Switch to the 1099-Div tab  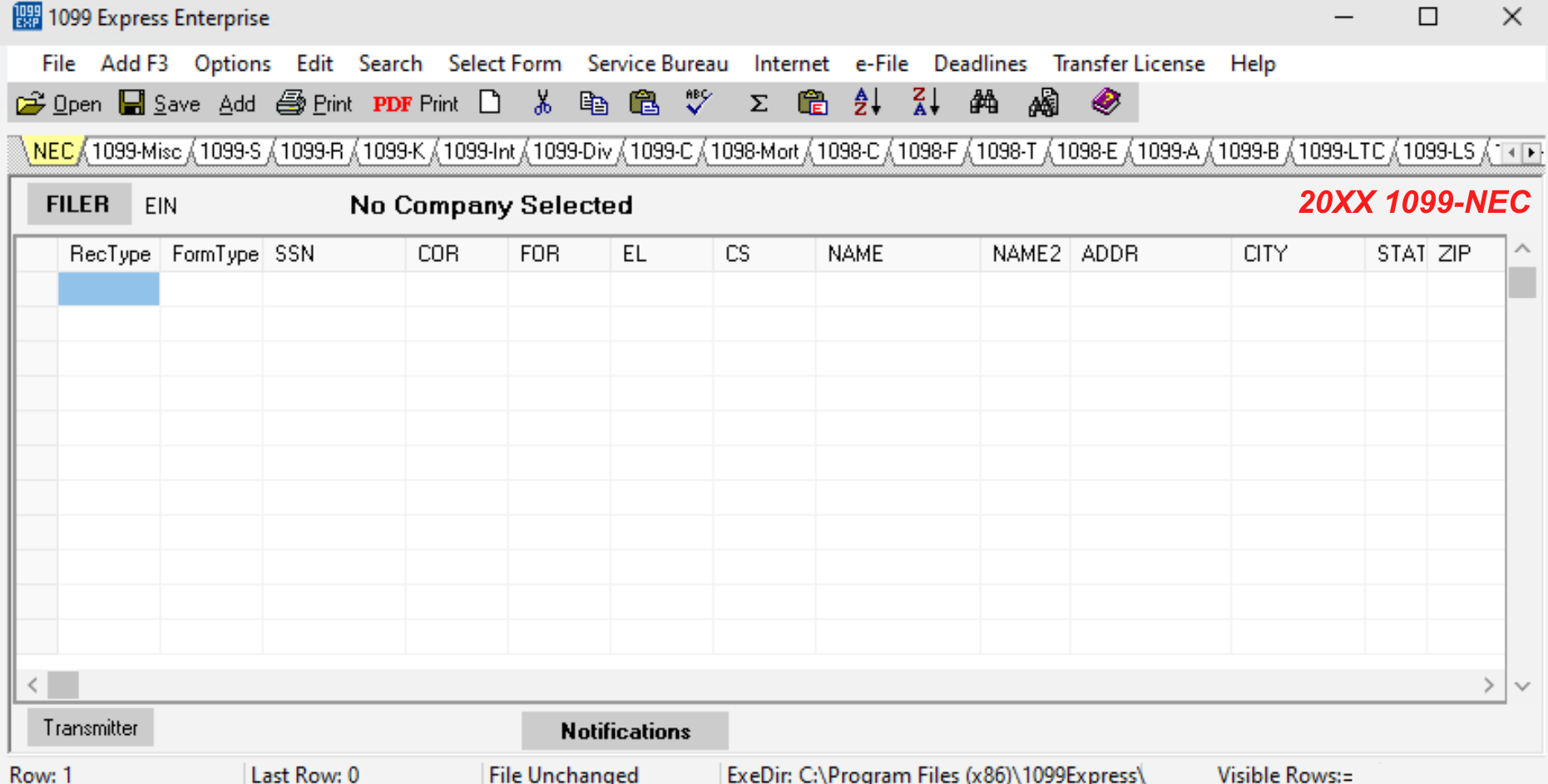572,151
